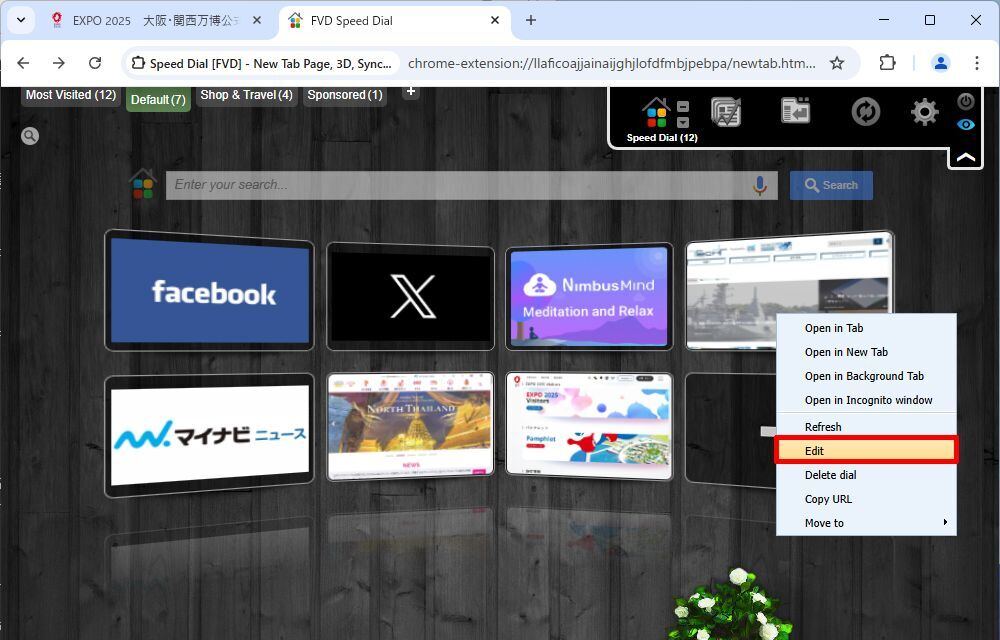1000x640 pixels.
Task: Click the power button icon
Action: click(x=966, y=101)
